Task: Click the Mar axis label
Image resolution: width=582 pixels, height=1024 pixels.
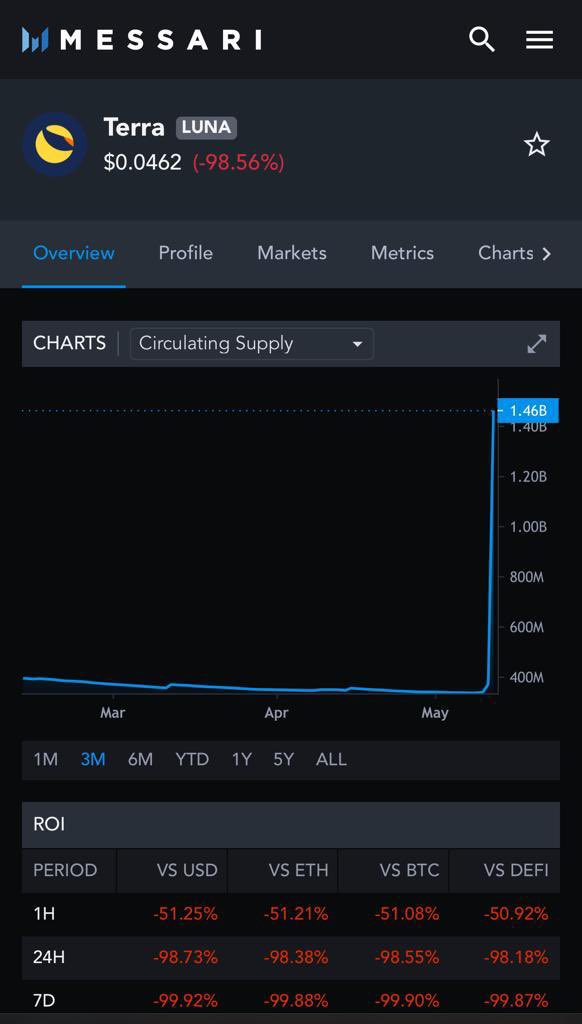Action: coord(112,712)
